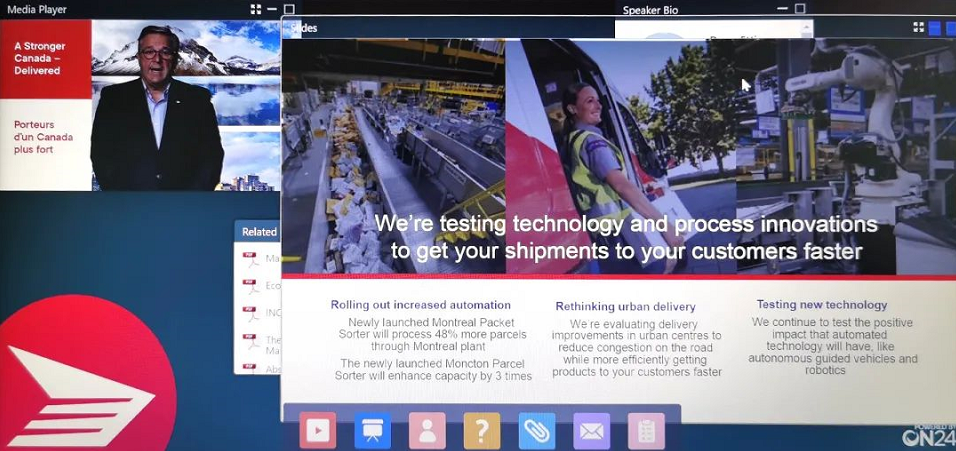Maximize the Speaker Bio window

800,9
